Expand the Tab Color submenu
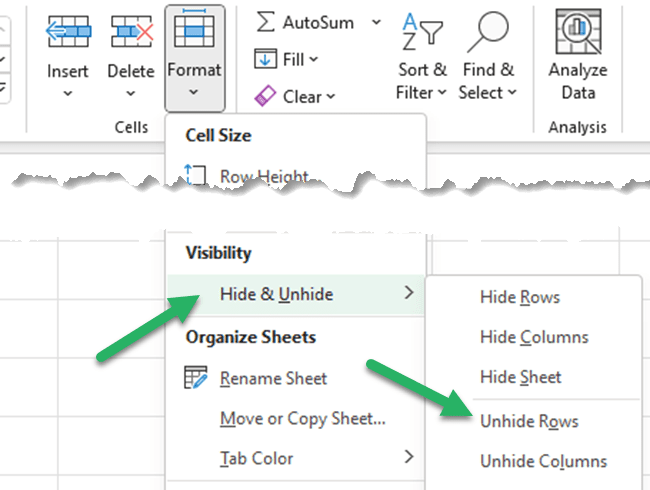Image resolution: width=650 pixels, height=490 pixels. 407,458
